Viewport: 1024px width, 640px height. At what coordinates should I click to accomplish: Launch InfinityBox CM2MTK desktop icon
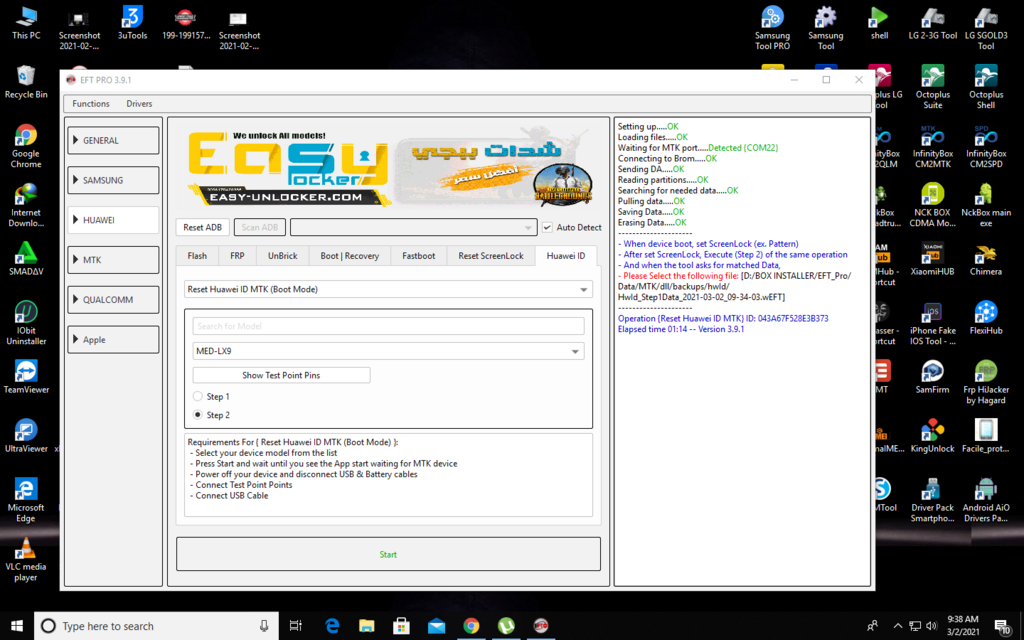point(933,146)
